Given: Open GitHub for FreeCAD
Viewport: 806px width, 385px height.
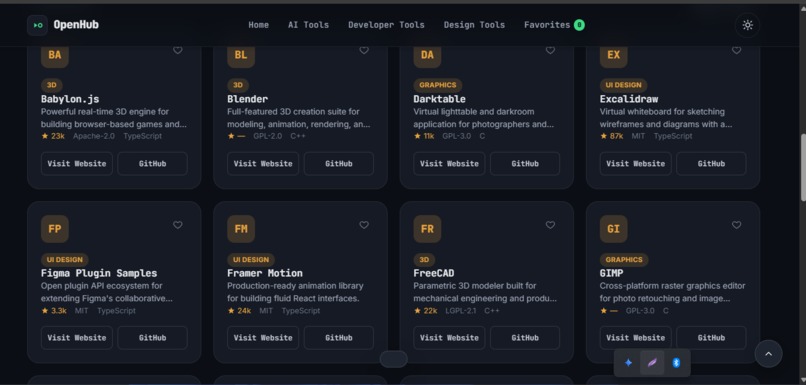Looking at the screenshot, I should click(x=525, y=338).
